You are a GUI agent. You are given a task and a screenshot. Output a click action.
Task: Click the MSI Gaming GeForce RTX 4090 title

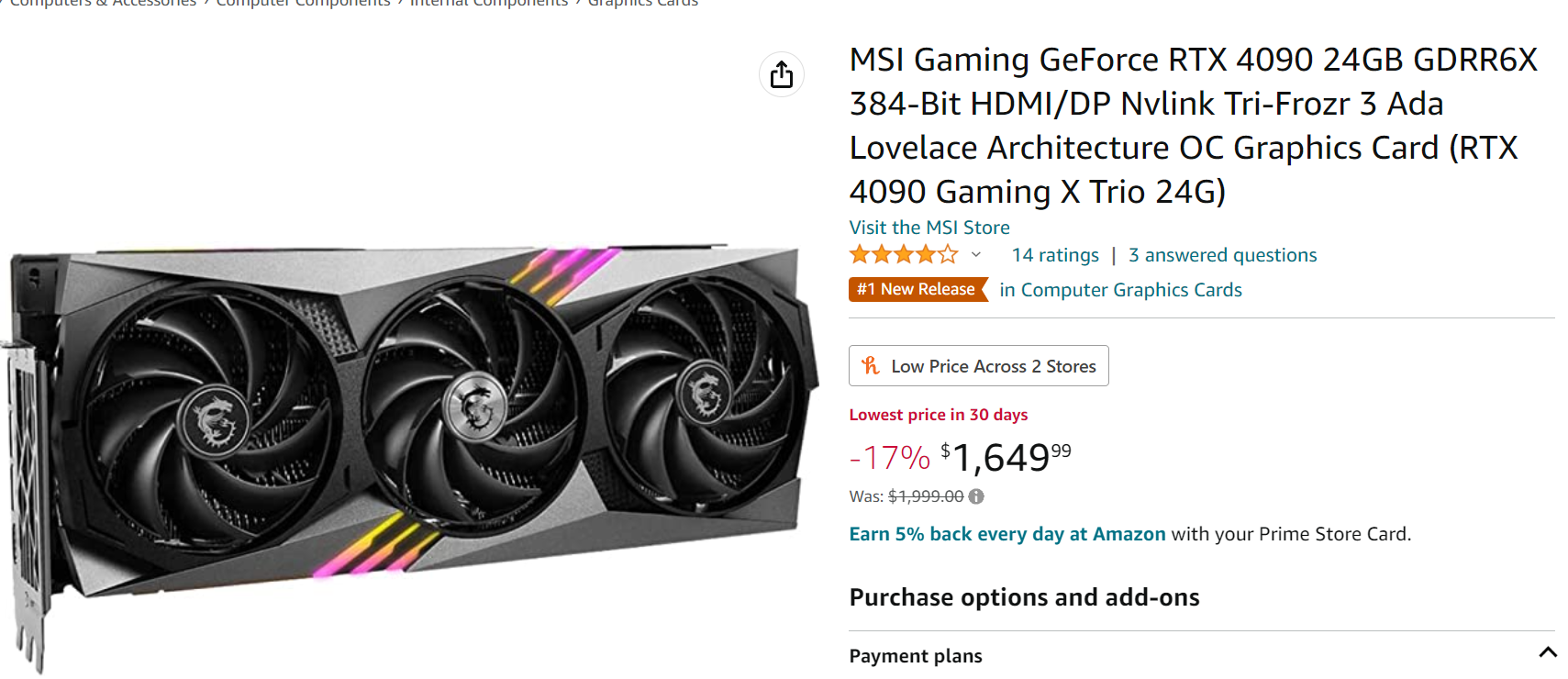point(1192,125)
